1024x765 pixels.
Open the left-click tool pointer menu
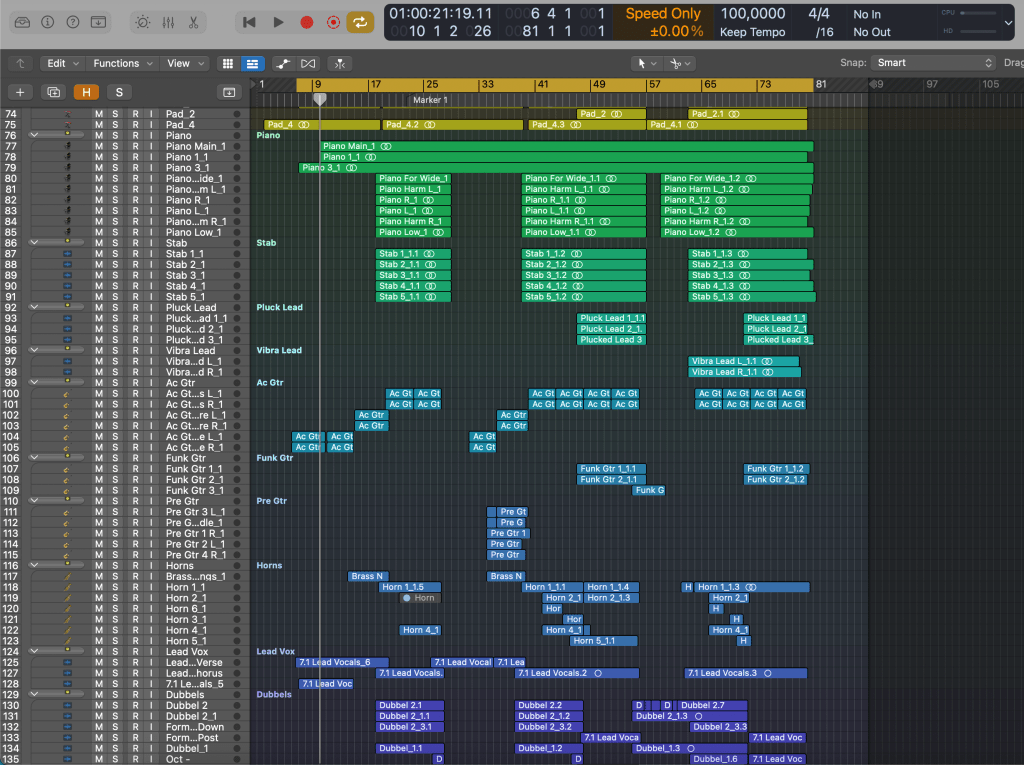pyautogui.click(x=647, y=63)
